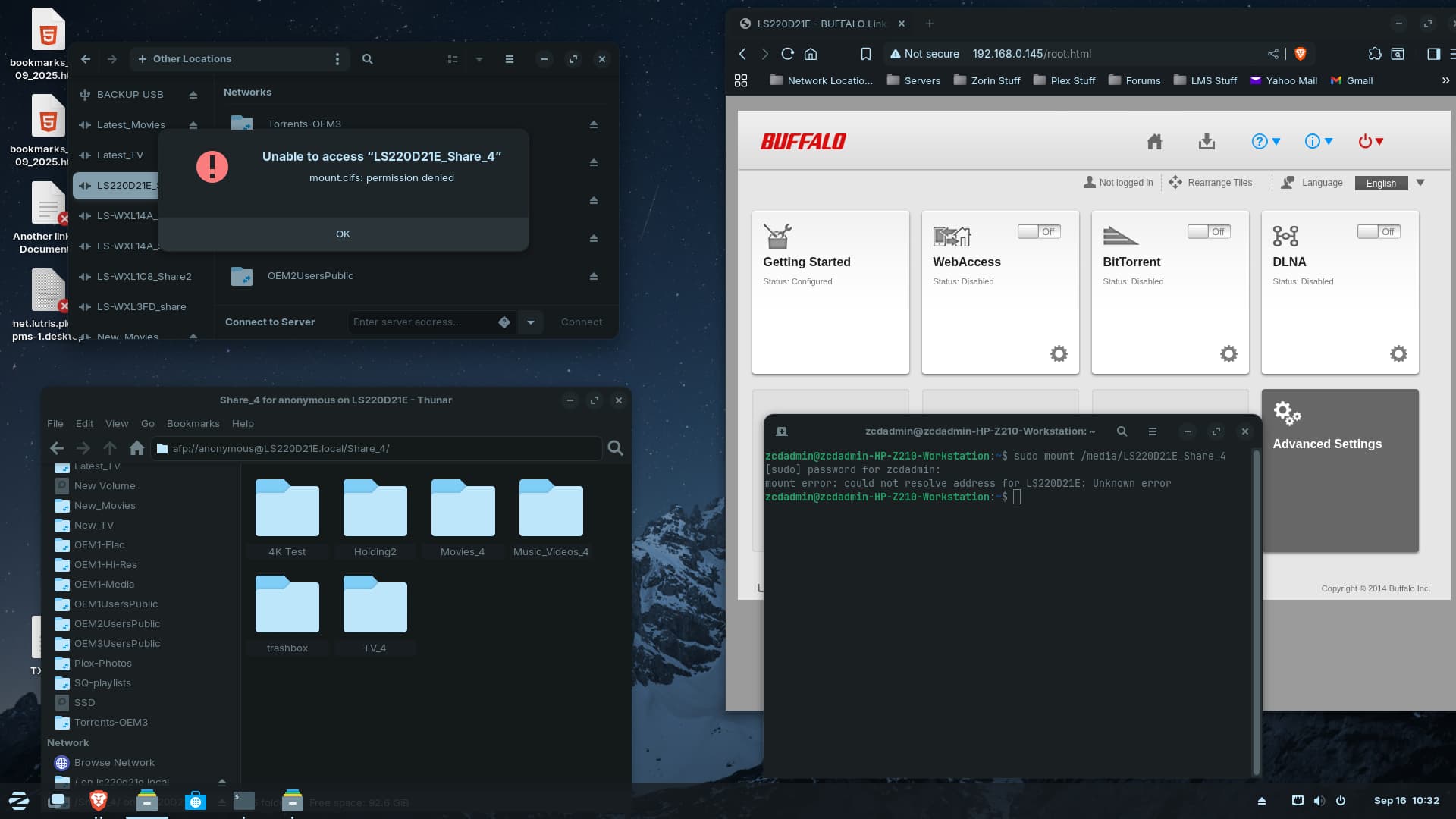Turn on the DLNA switch
This screenshot has width=1456, height=819.
(1379, 231)
